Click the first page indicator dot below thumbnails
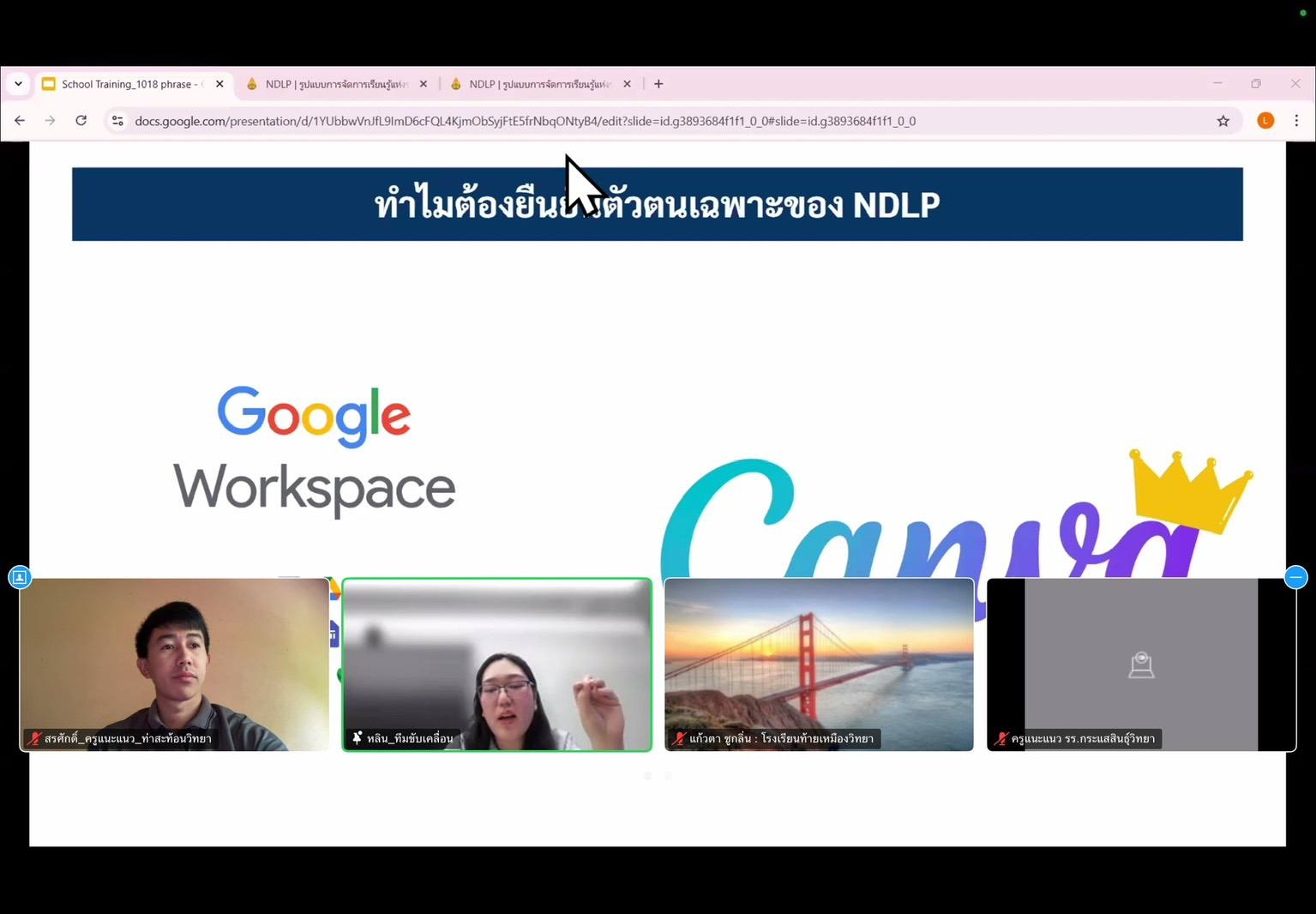The height and width of the screenshot is (914, 1316). click(647, 776)
